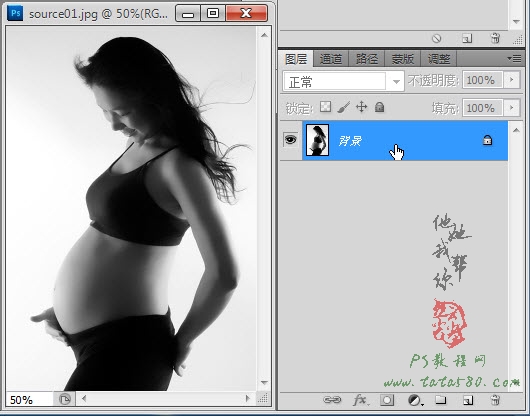
Task: Click upper panel scroll down arrow
Action: coord(516,22)
